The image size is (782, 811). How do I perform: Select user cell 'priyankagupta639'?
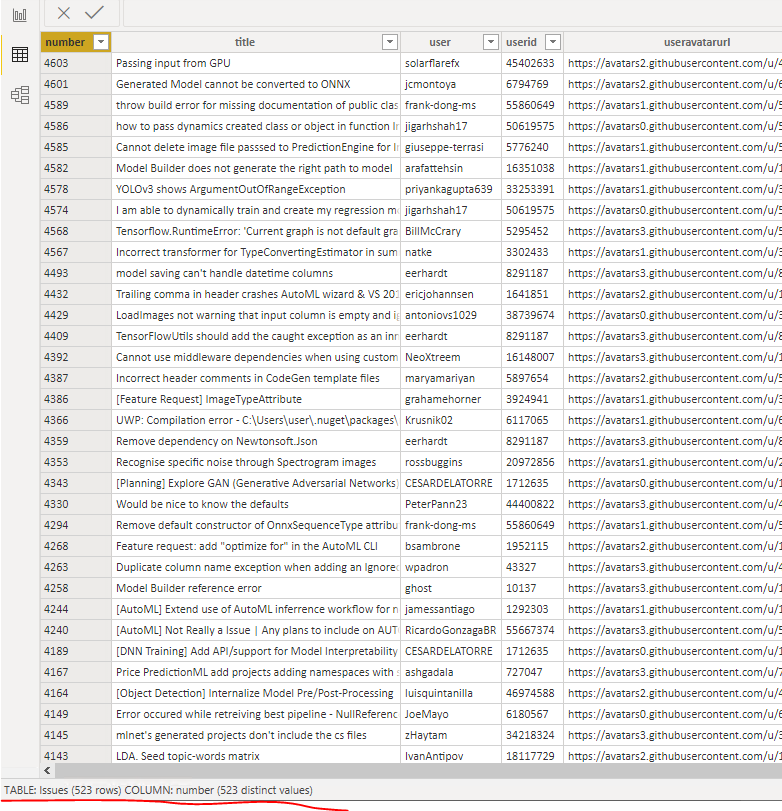450,189
